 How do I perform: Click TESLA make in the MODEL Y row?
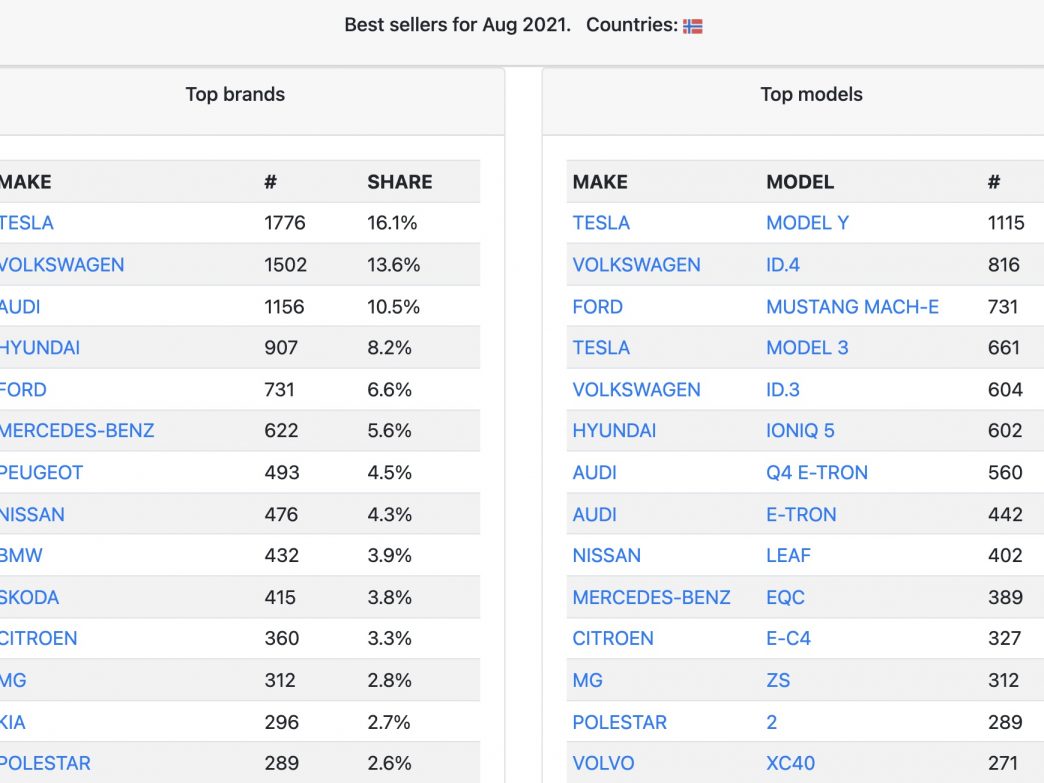tap(601, 223)
